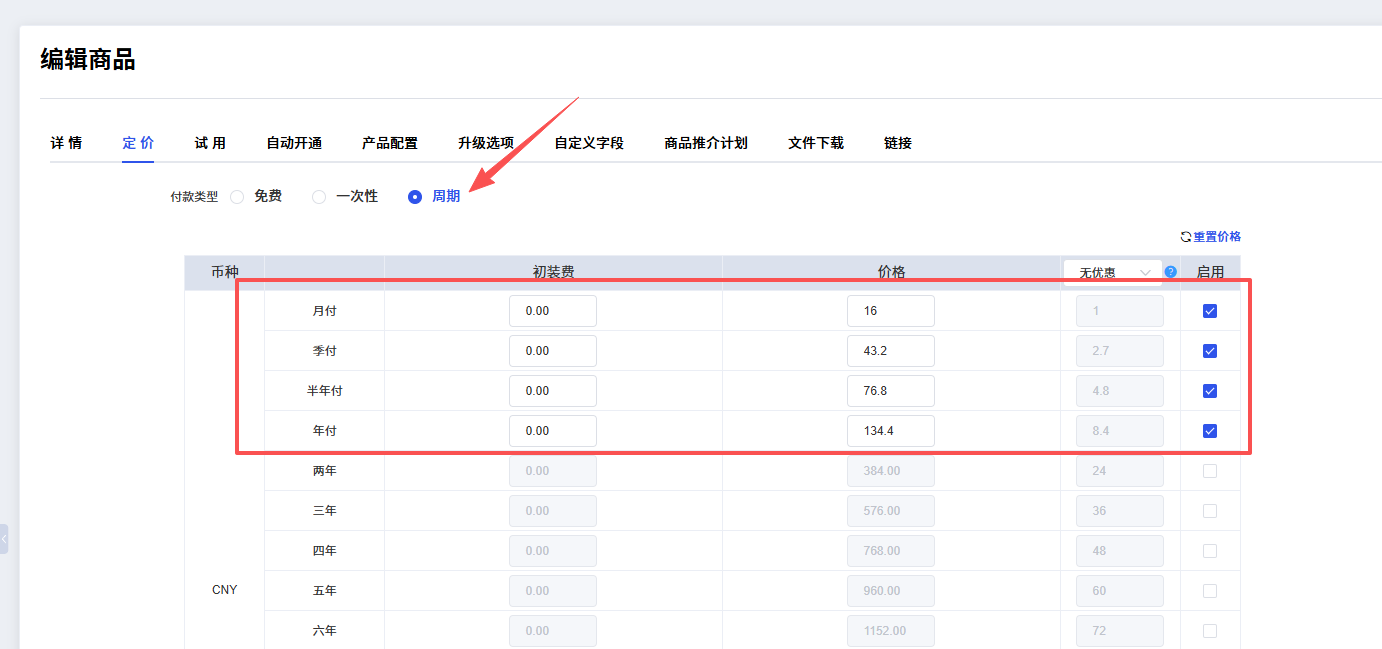
Task: Click the reset price refresh icon
Action: pyautogui.click(x=1186, y=237)
